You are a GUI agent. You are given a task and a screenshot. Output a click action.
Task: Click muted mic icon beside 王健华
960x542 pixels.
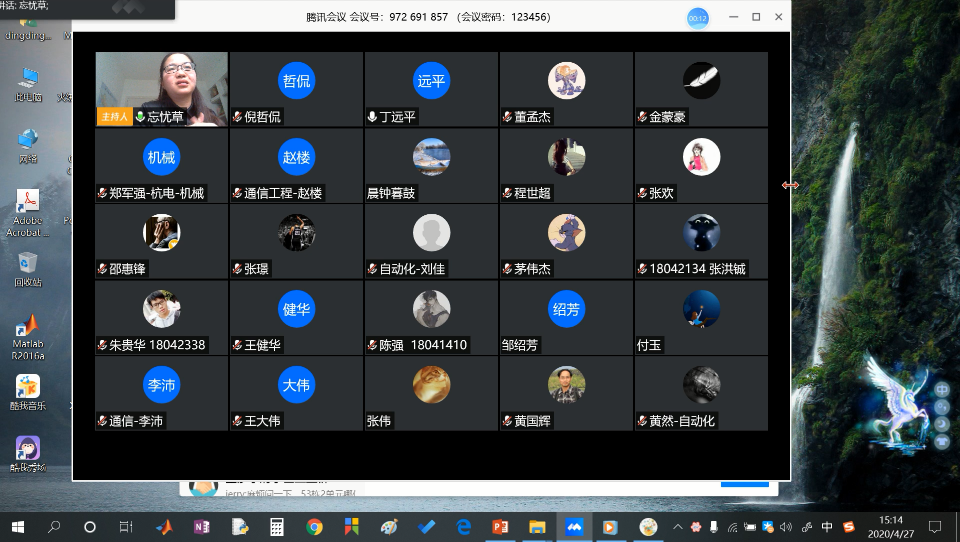(238, 345)
